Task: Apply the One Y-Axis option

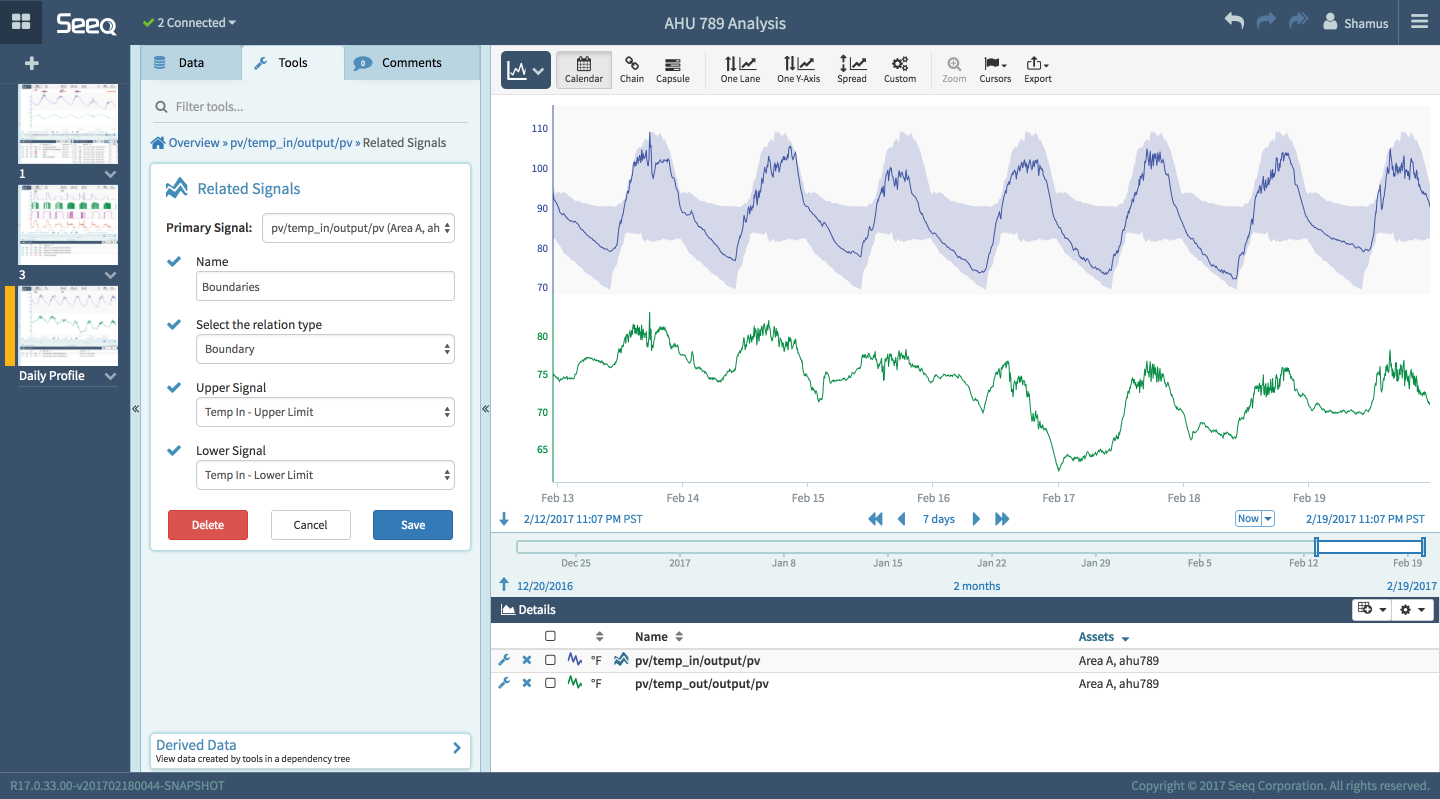Action: 798,68
